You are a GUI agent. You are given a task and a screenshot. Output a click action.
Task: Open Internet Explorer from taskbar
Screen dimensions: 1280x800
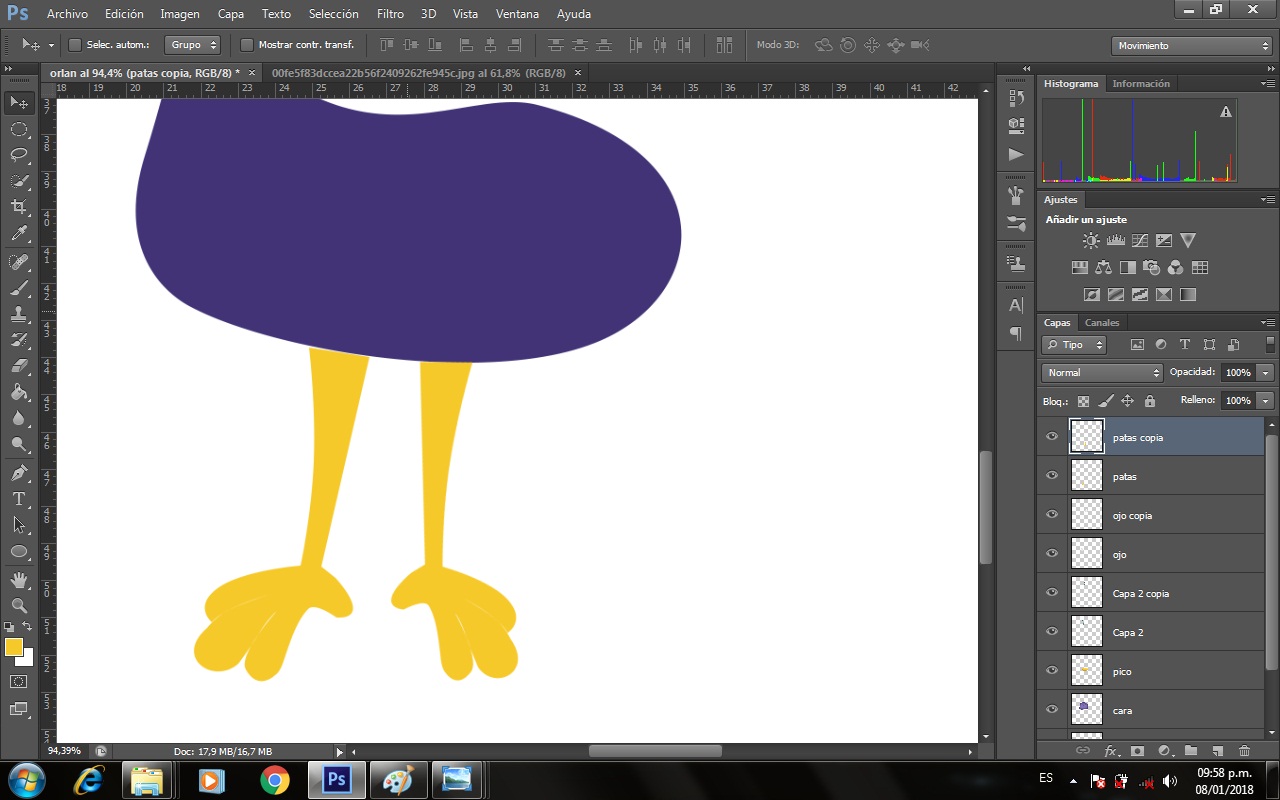(x=88, y=780)
